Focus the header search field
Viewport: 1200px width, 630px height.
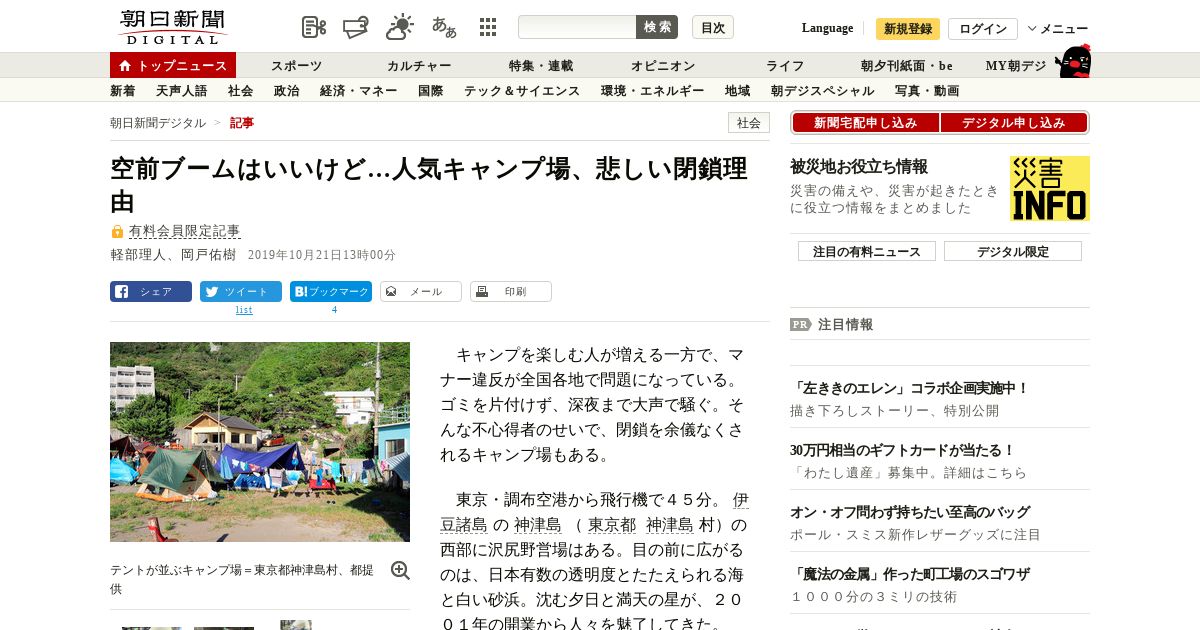click(577, 27)
